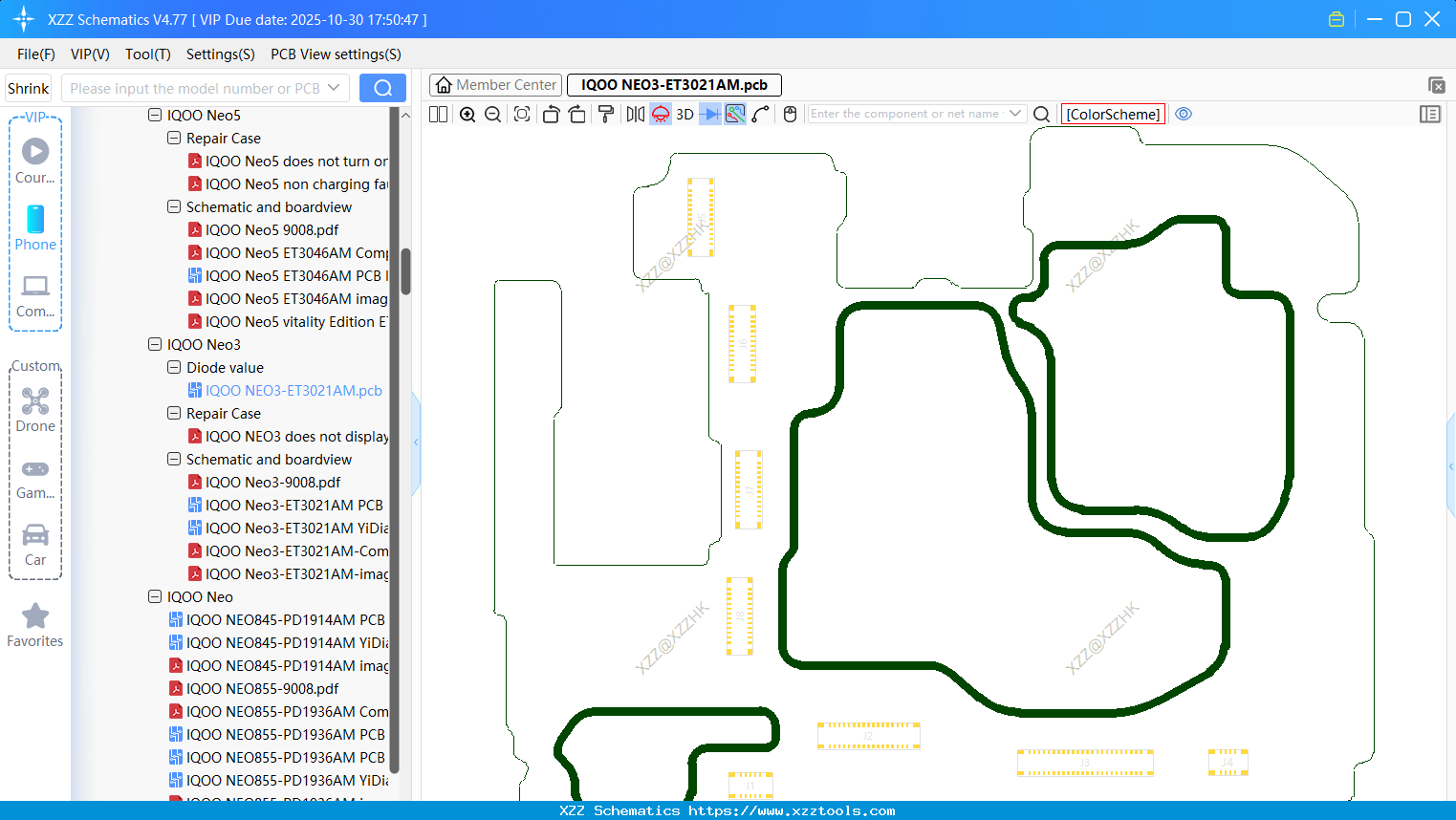Screen dimensions: 1456x820
Task: Rotate the board counterclockwise
Action: (x=551, y=115)
